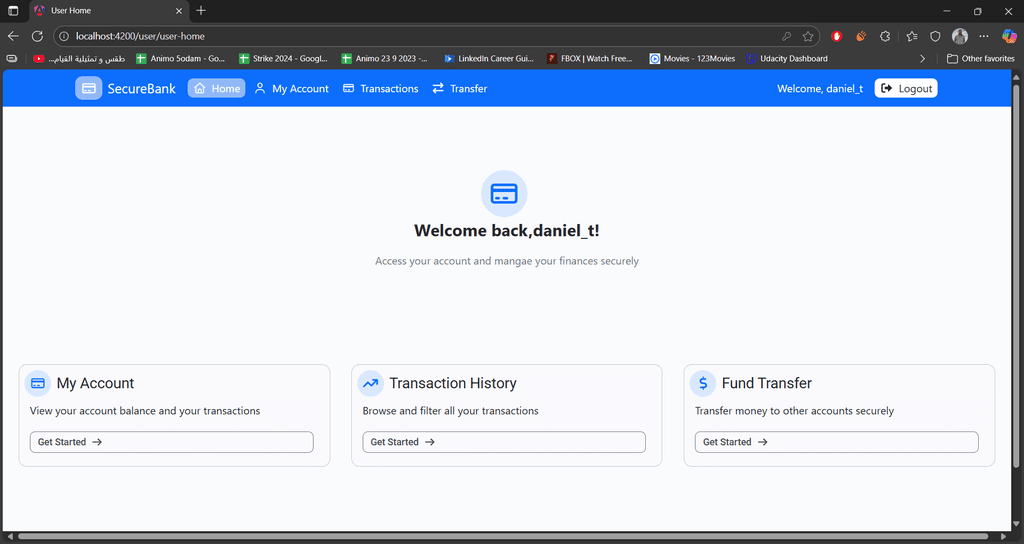The image size is (1024, 544).
Task: Open LinkedIn Career Guide bookmark
Action: [489, 59]
